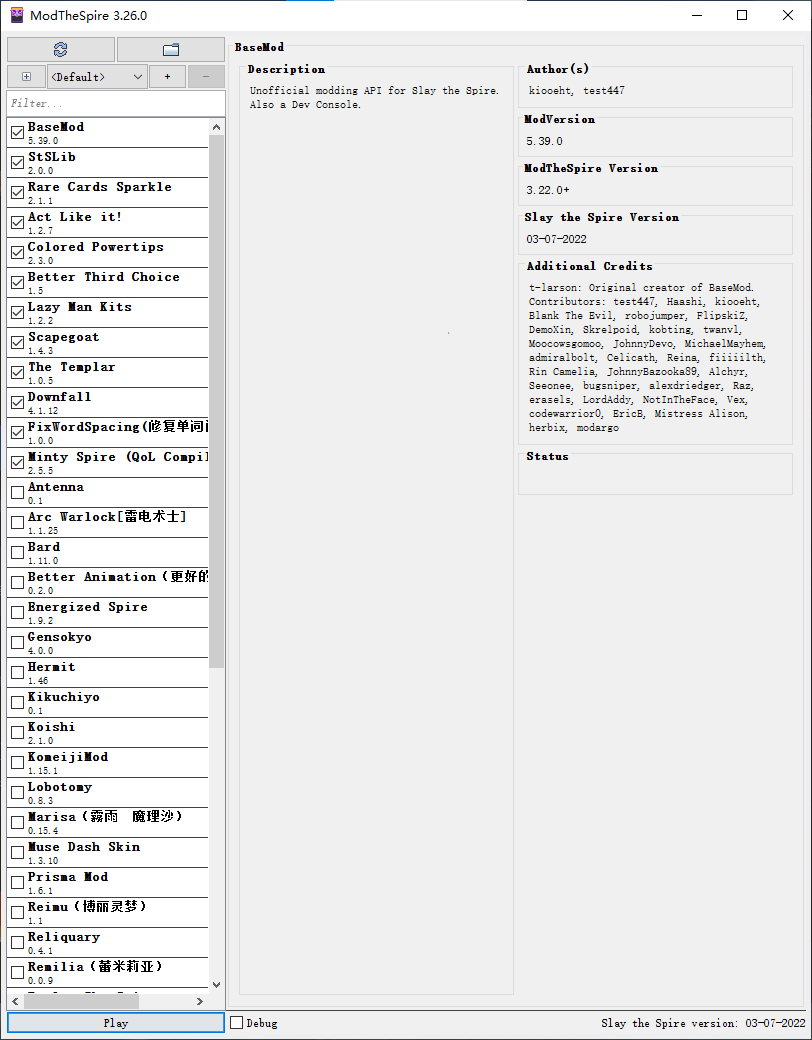Click the plus add profile button

click(x=167, y=77)
